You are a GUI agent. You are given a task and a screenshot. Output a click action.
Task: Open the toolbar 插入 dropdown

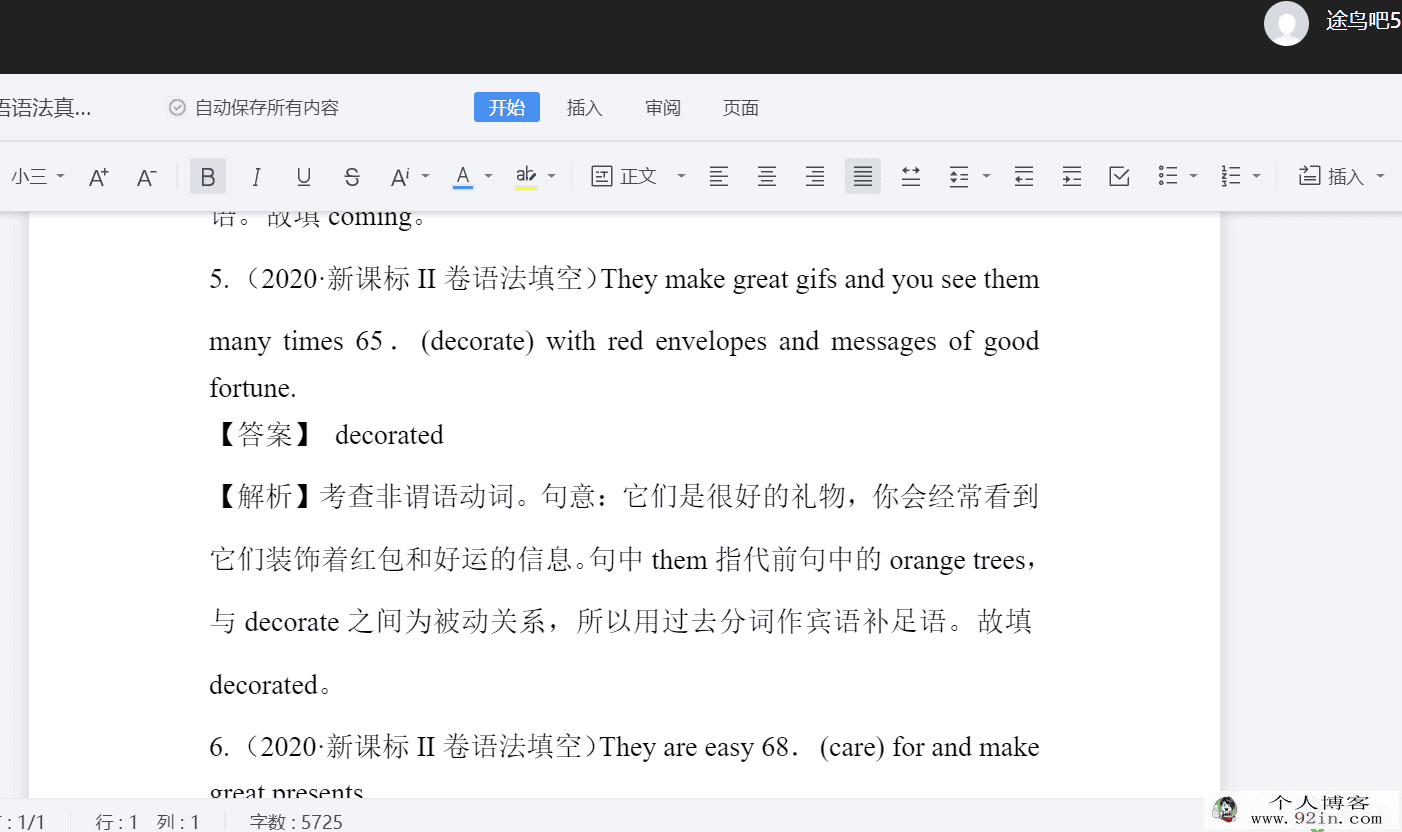point(1342,177)
